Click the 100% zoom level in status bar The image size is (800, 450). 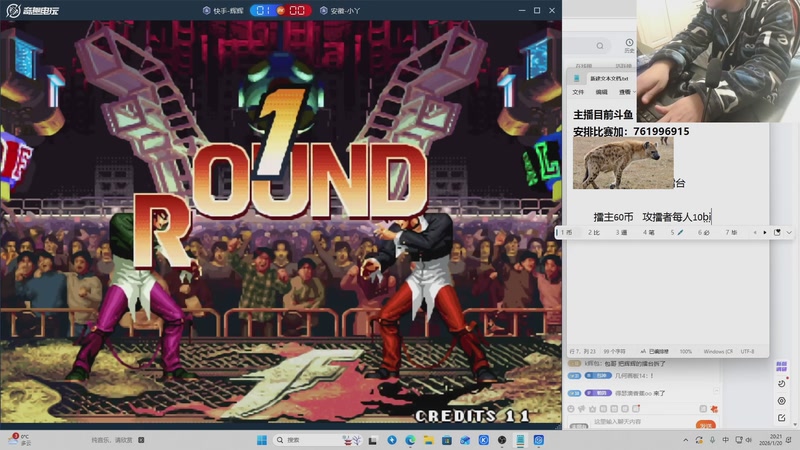[x=686, y=352]
